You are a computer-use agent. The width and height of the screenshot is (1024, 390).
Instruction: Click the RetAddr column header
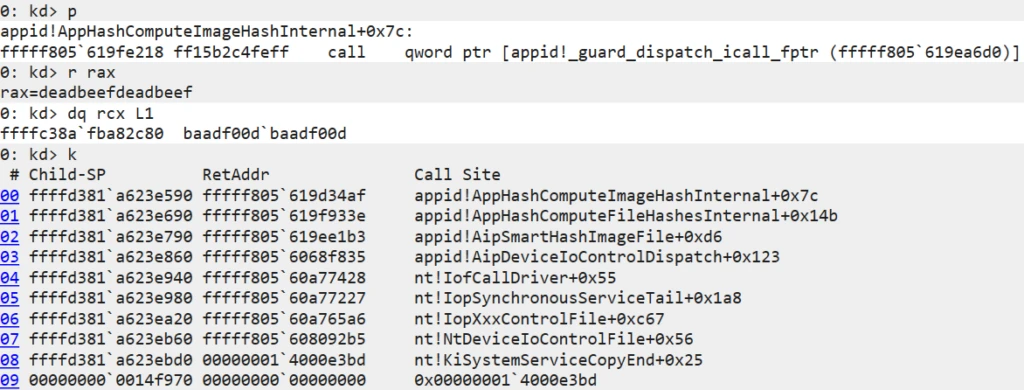(x=236, y=174)
